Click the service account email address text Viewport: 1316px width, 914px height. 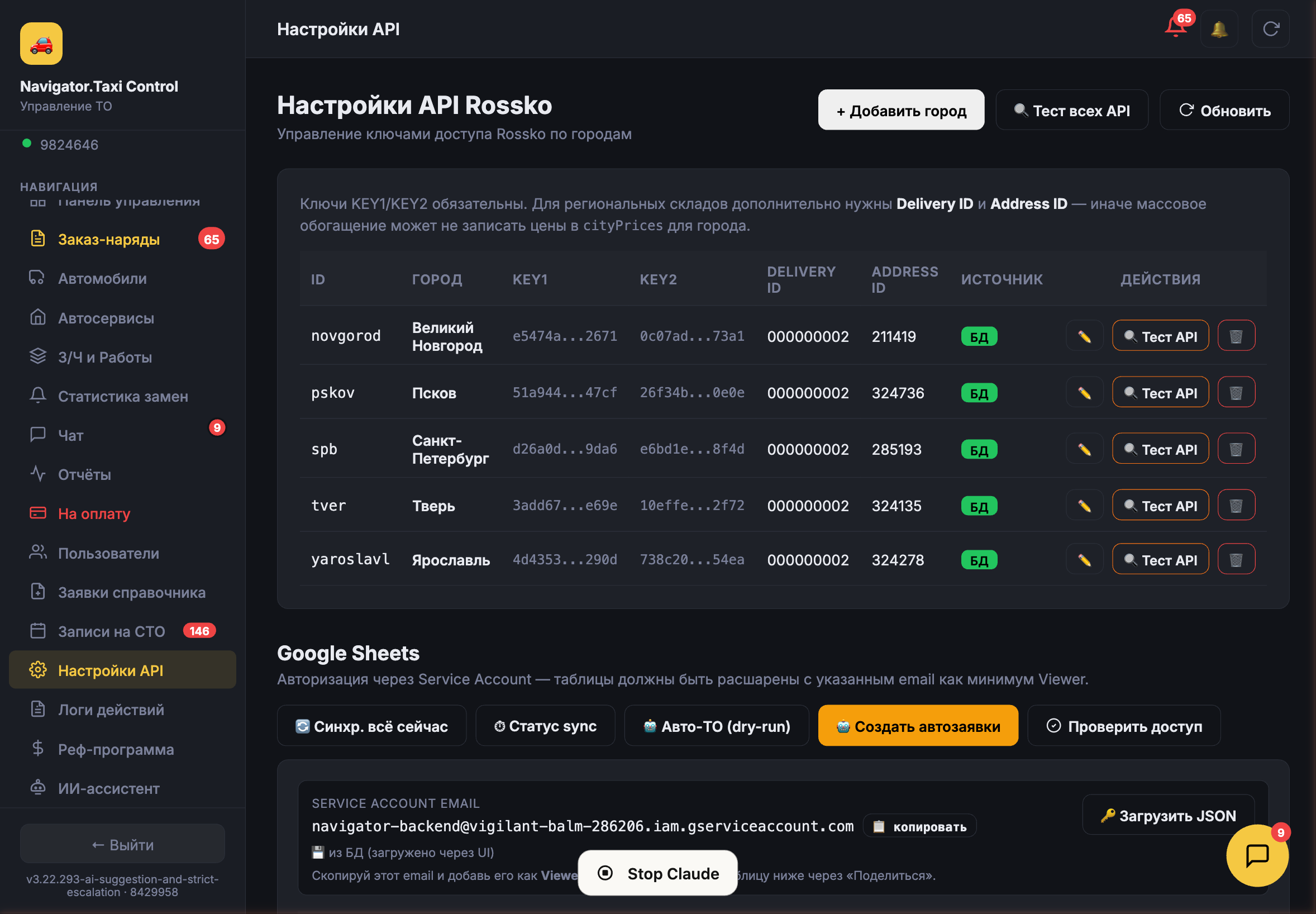point(582,826)
